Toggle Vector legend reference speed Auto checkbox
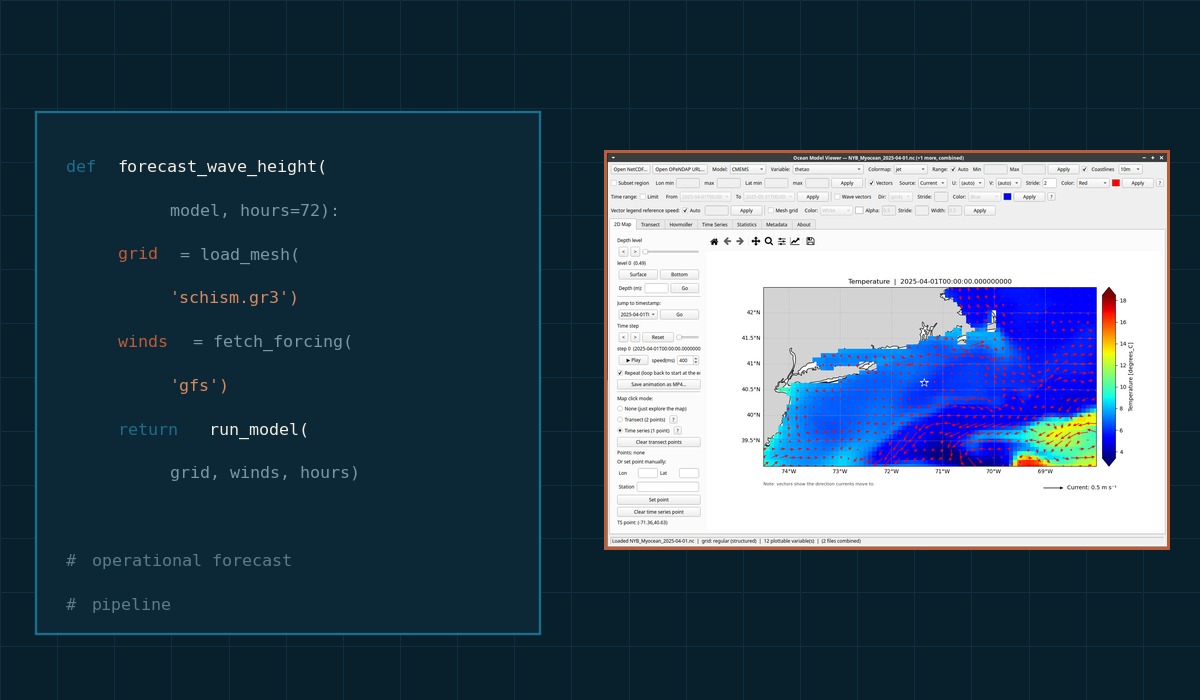The width and height of the screenshot is (1200, 700). (685, 210)
